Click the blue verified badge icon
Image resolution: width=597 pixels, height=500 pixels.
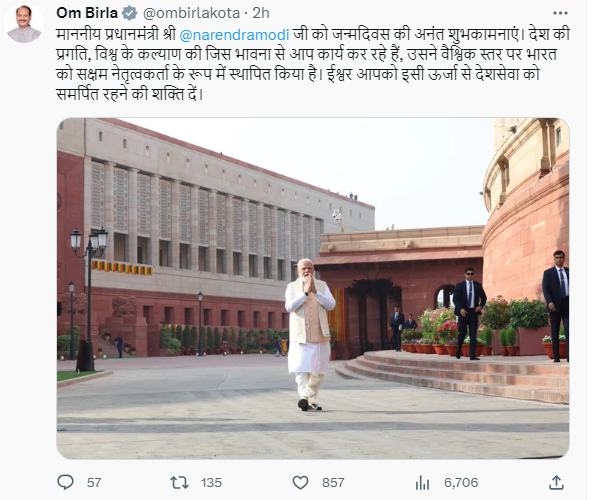(129, 13)
